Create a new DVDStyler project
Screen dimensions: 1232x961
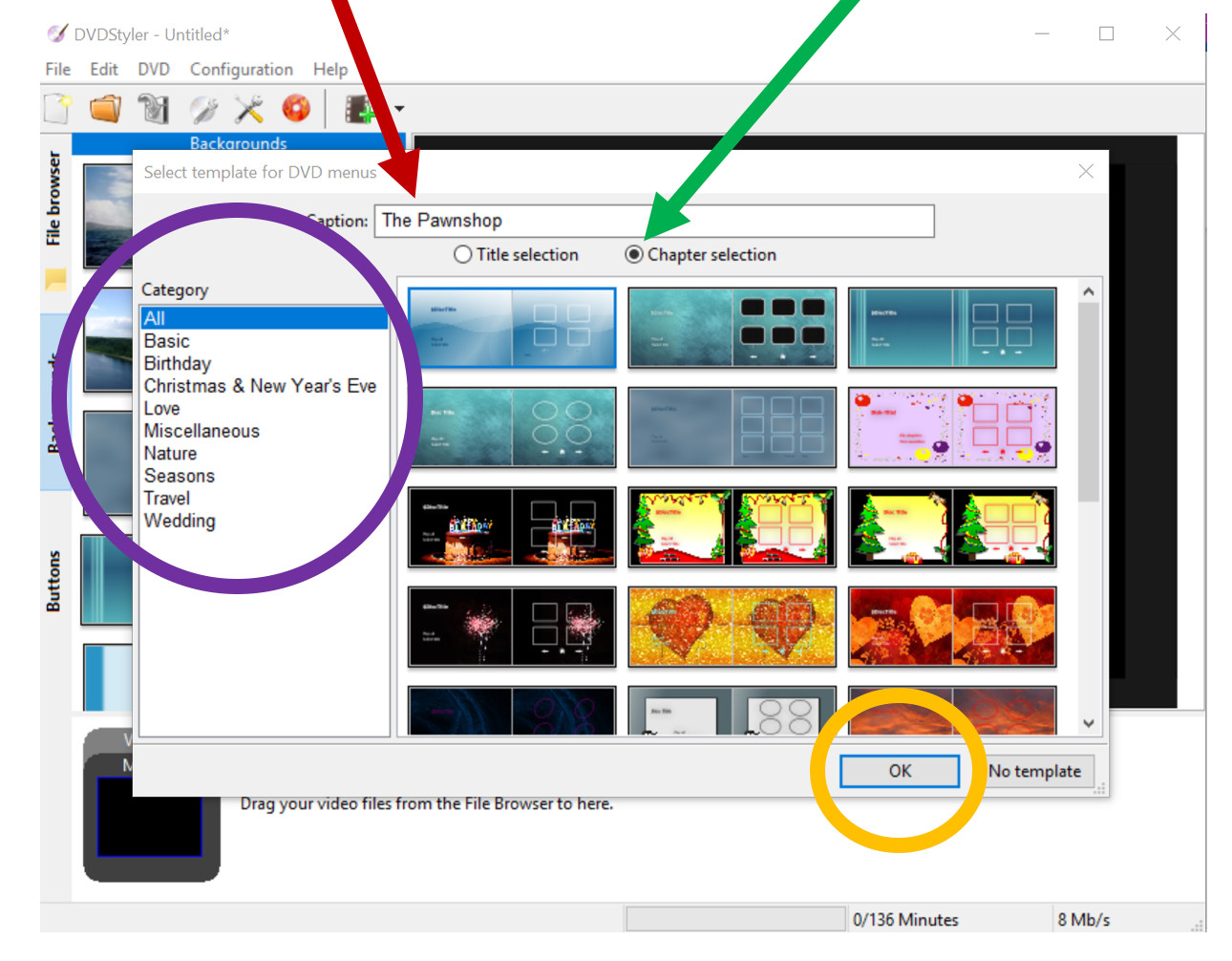pyautogui.click(x=54, y=108)
